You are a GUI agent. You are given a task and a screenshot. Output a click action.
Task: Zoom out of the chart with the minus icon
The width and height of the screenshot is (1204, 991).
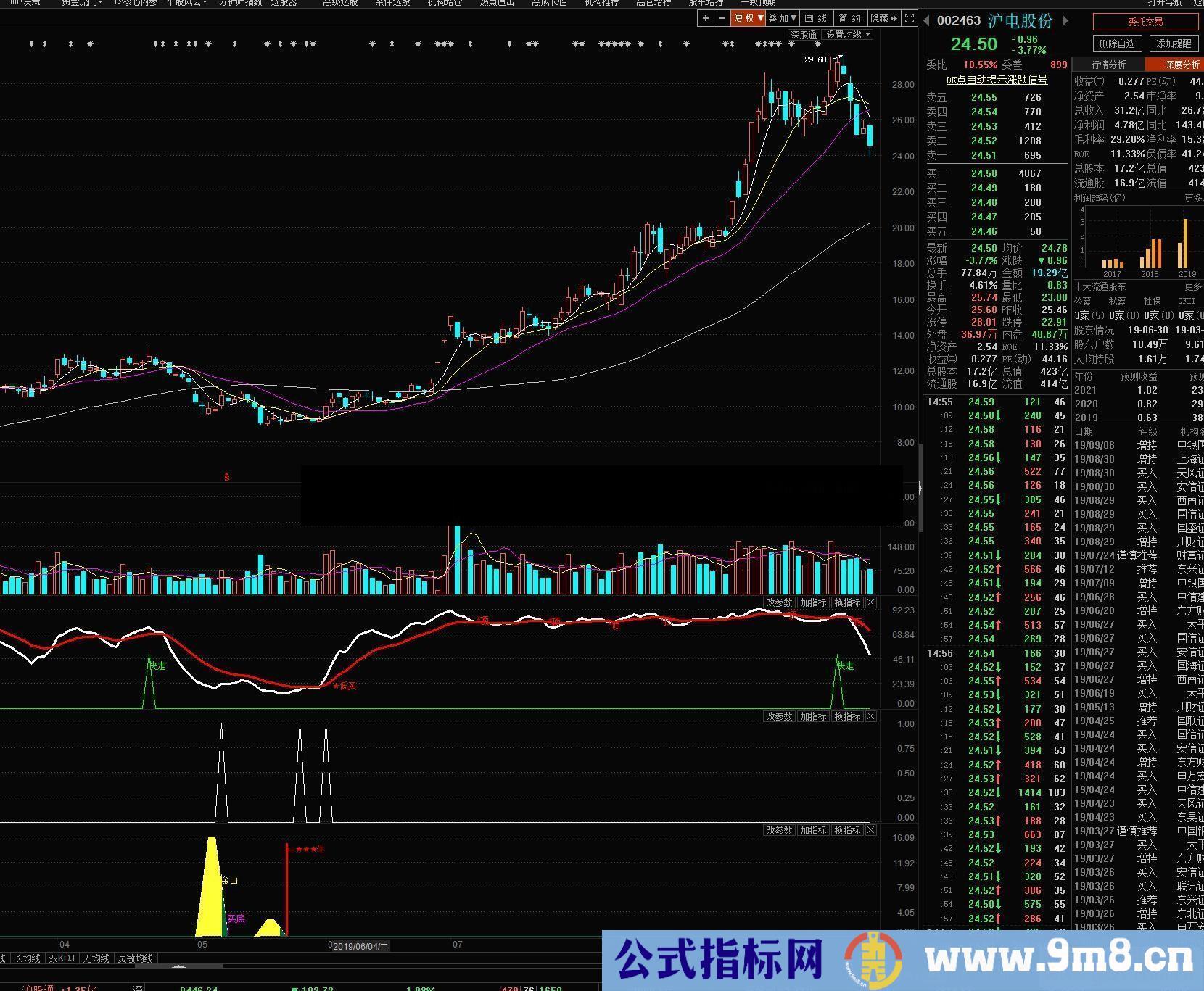point(722,19)
